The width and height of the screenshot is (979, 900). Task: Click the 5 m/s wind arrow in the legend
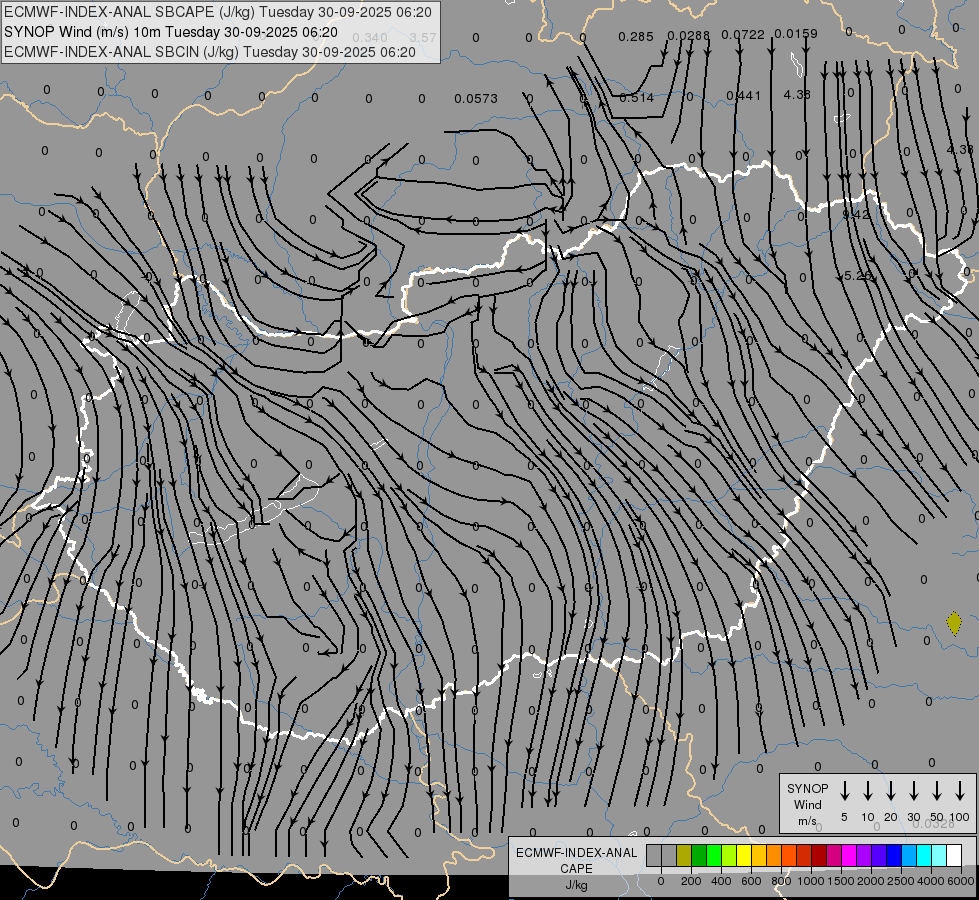(844, 791)
